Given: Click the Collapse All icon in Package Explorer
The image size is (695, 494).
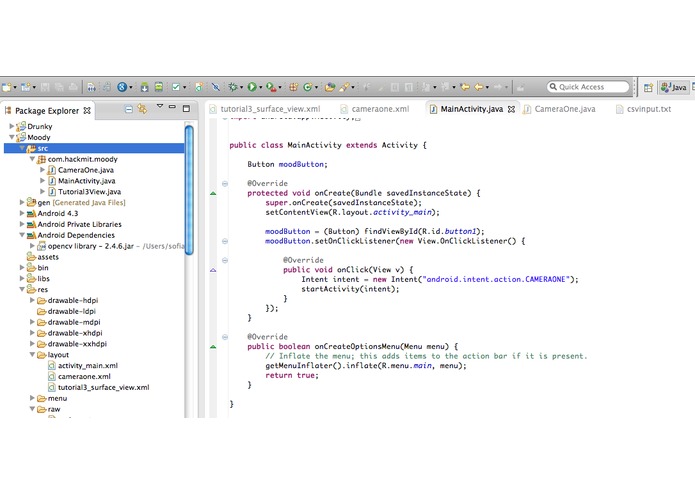Looking at the screenshot, I should pyautogui.click(x=128, y=109).
